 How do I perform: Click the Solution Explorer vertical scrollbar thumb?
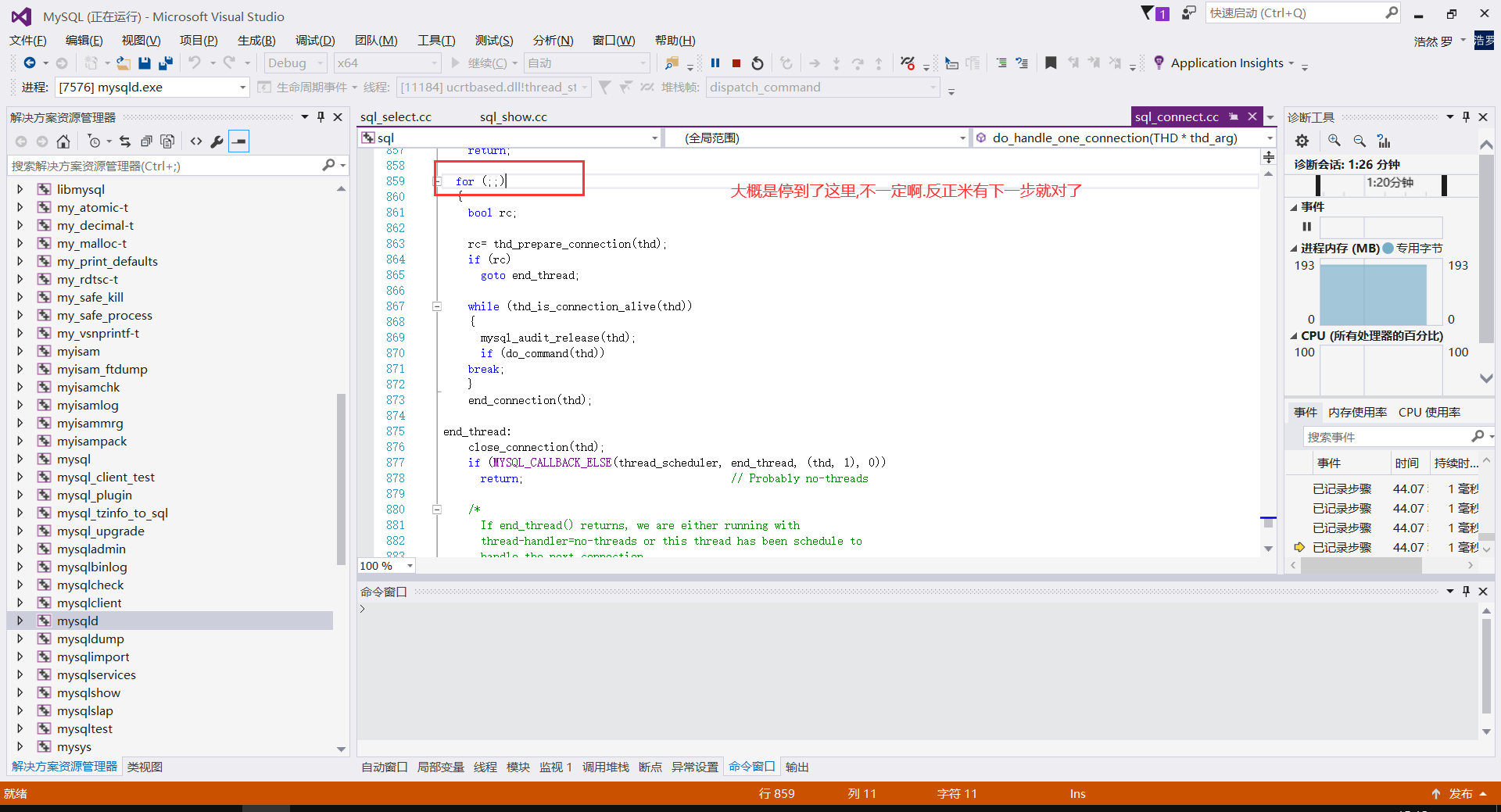[x=341, y=478]
